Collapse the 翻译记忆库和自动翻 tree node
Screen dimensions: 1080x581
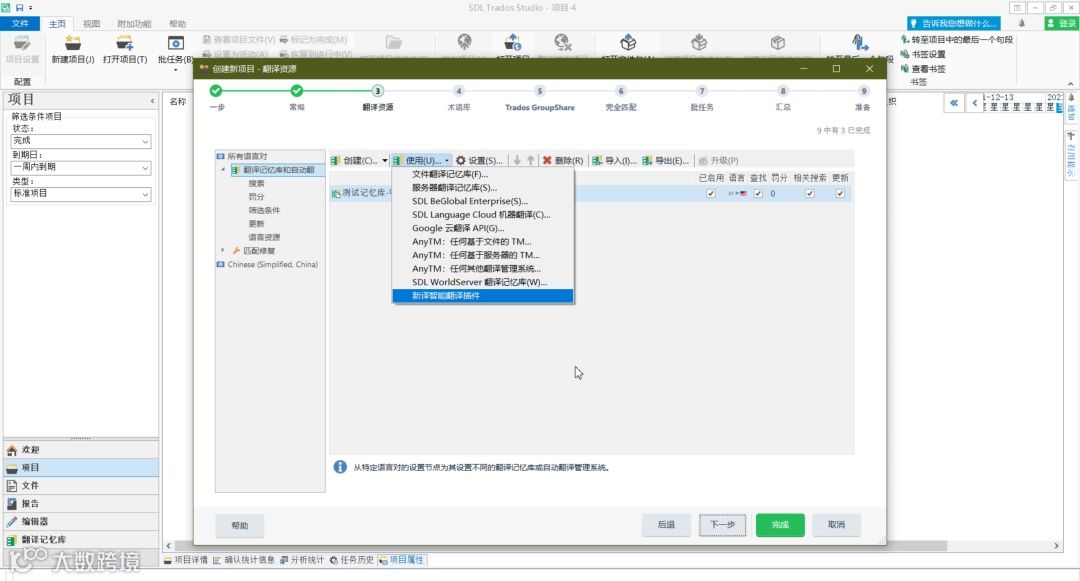point(223,169)
